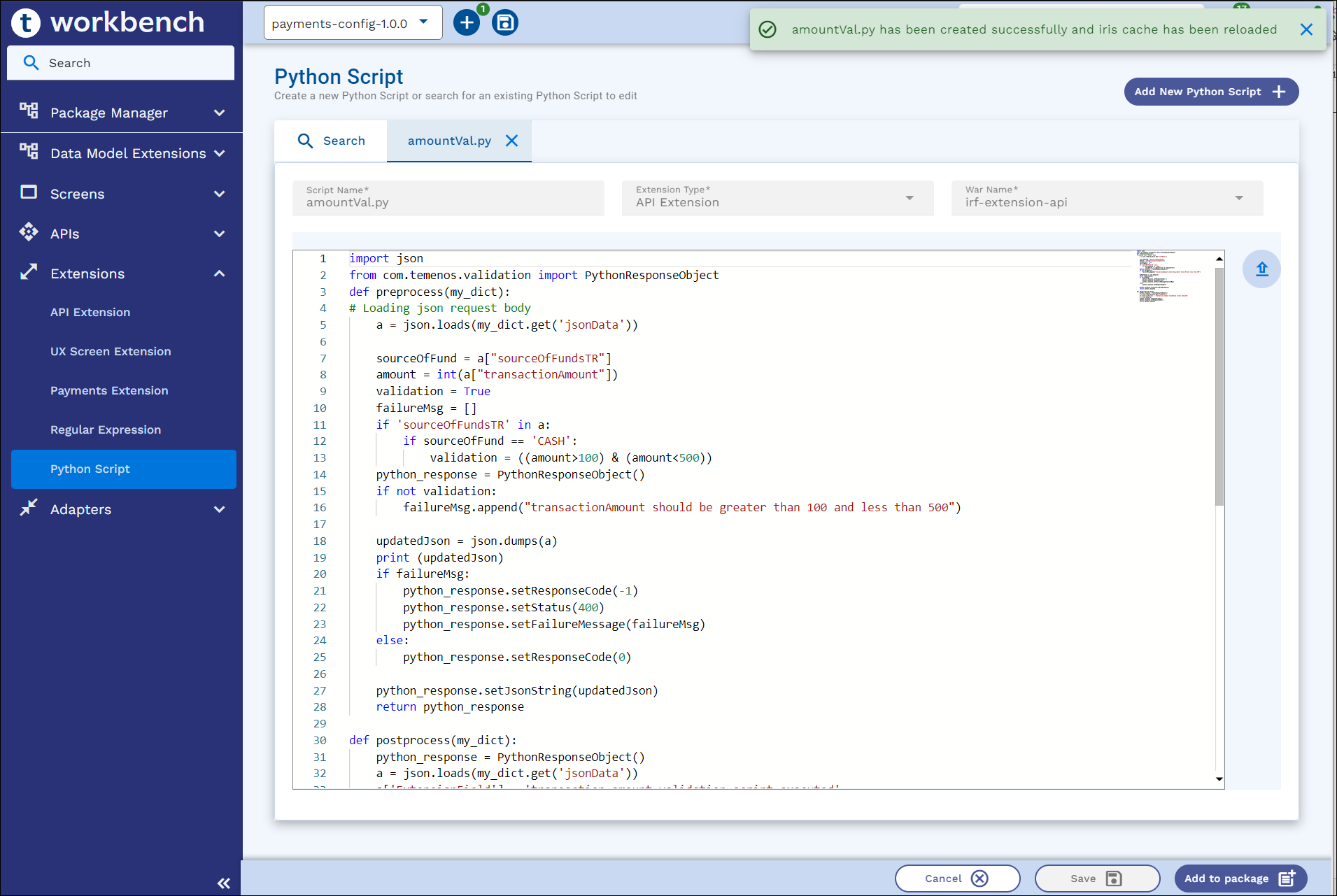Dismiss the success notification banner
Screen dimensions: 1337x896
pyautogui.click(x=1306, y=29)
